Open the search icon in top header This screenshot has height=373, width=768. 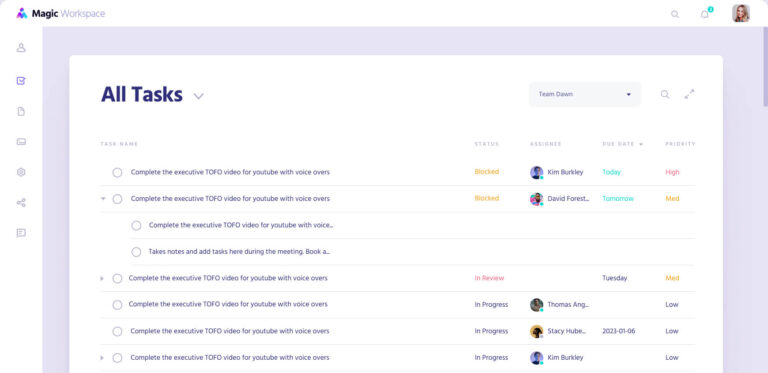[x=675, y=14]
